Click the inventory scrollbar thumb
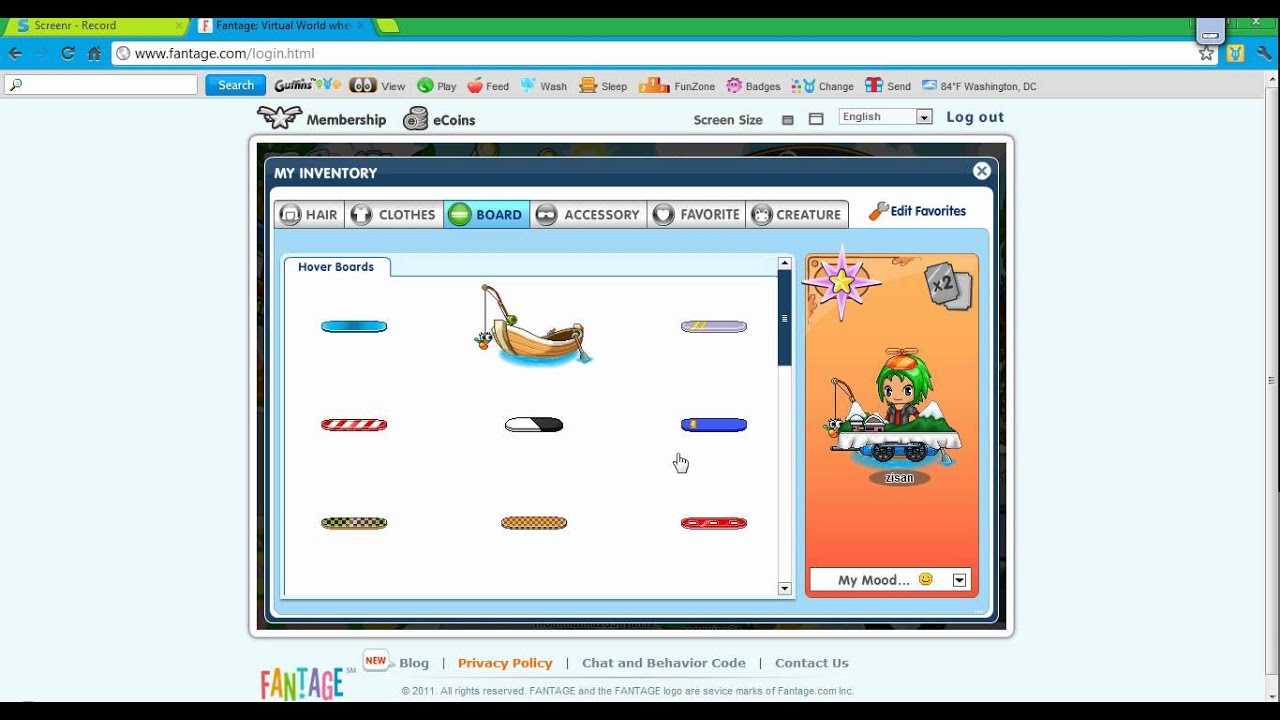This screenshot has width=1280, height=720. [x=785, y=318]
